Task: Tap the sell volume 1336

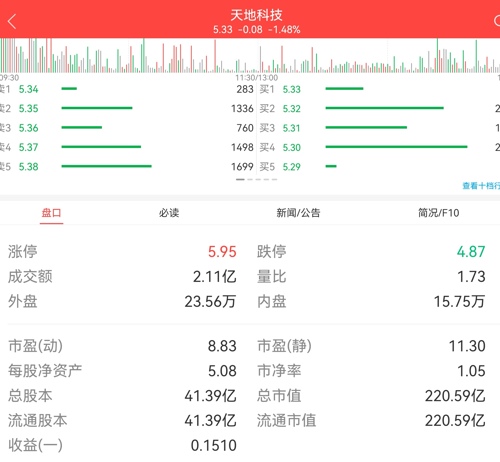Action: click(242, 109)
